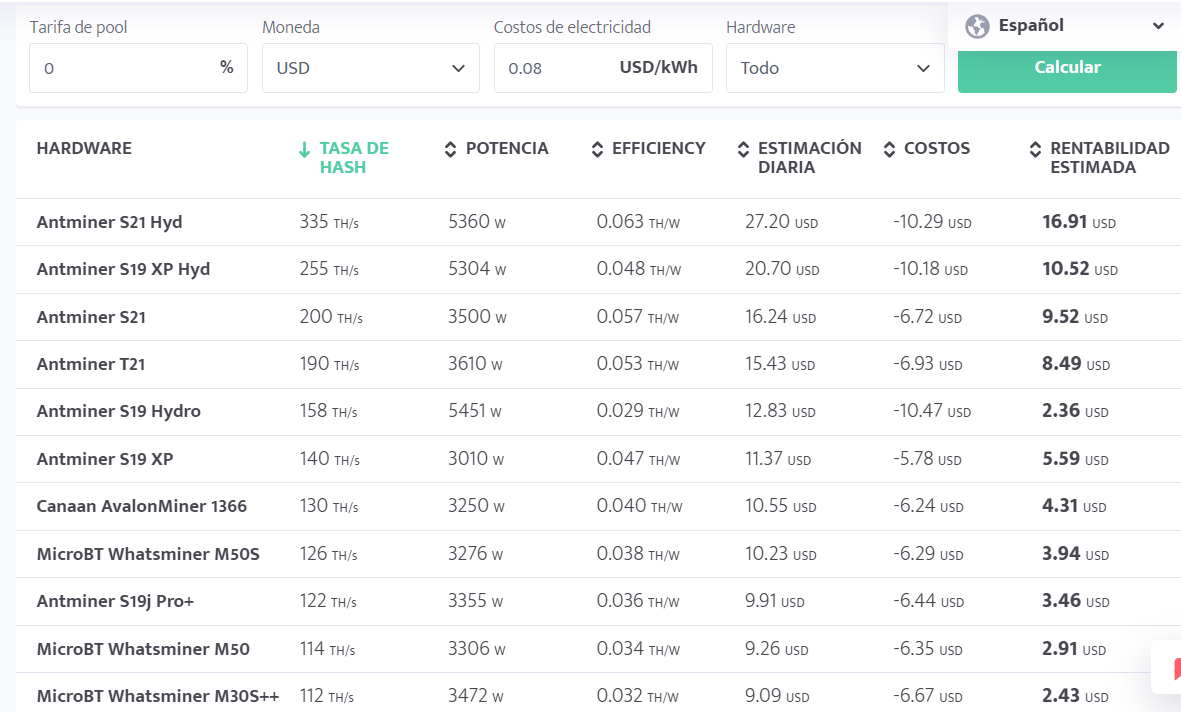The image size is (1181, 712).
Task: Click the Rentabilidad Estimada sort arrows icon
Action: pos(1036,149)
